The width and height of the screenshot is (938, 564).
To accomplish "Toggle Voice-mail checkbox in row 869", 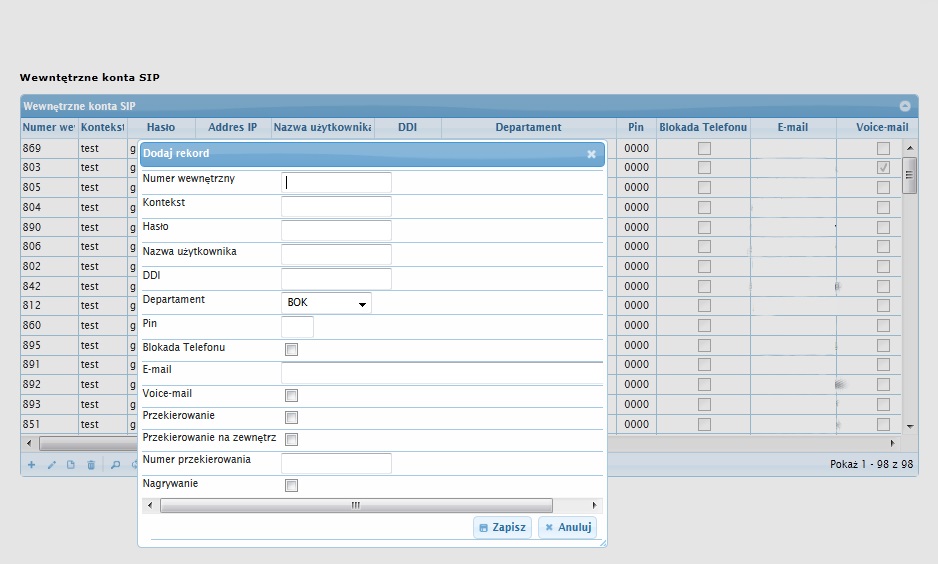I will point(883,148).
